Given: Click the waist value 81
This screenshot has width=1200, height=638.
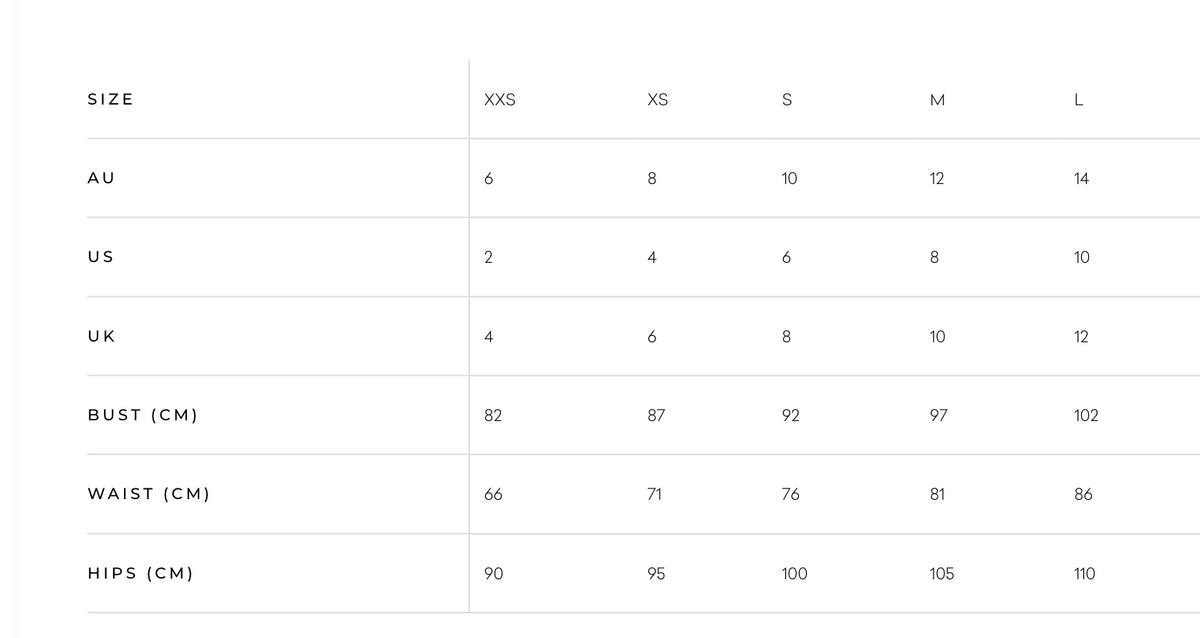Looking at the screenshot, I should 937,495.
